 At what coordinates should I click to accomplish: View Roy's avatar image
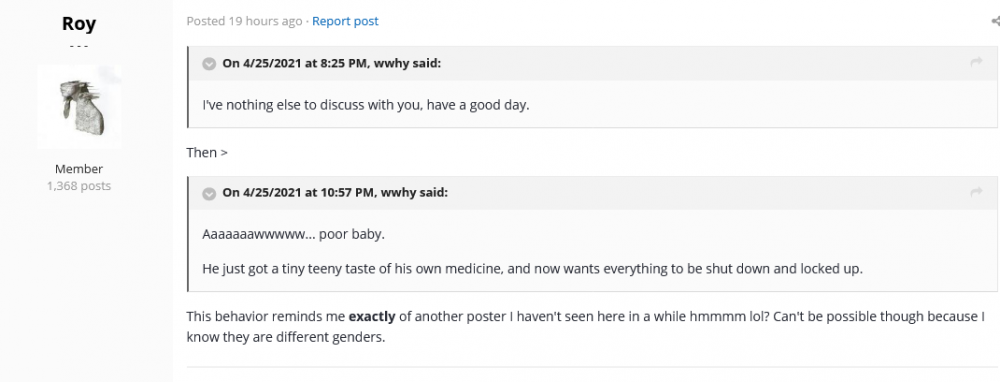pos(79,107)
